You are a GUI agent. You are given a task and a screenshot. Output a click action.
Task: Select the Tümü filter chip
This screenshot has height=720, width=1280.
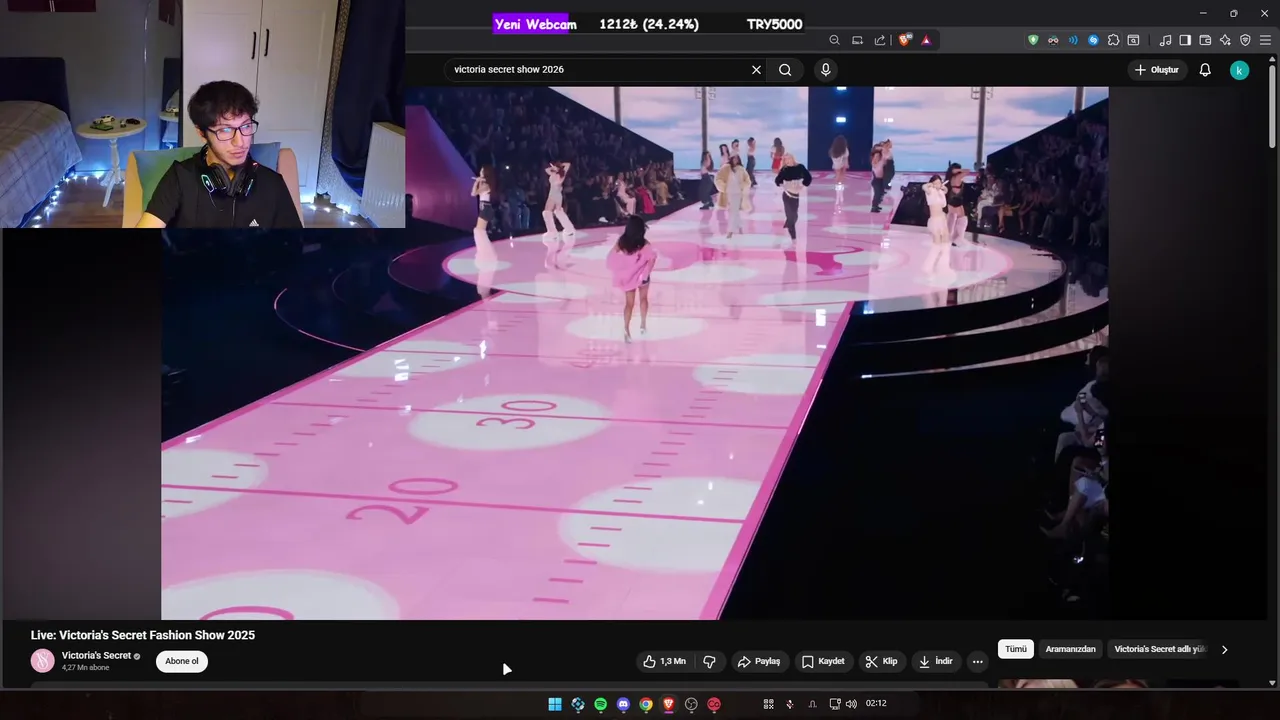(x=1016, y=649)
